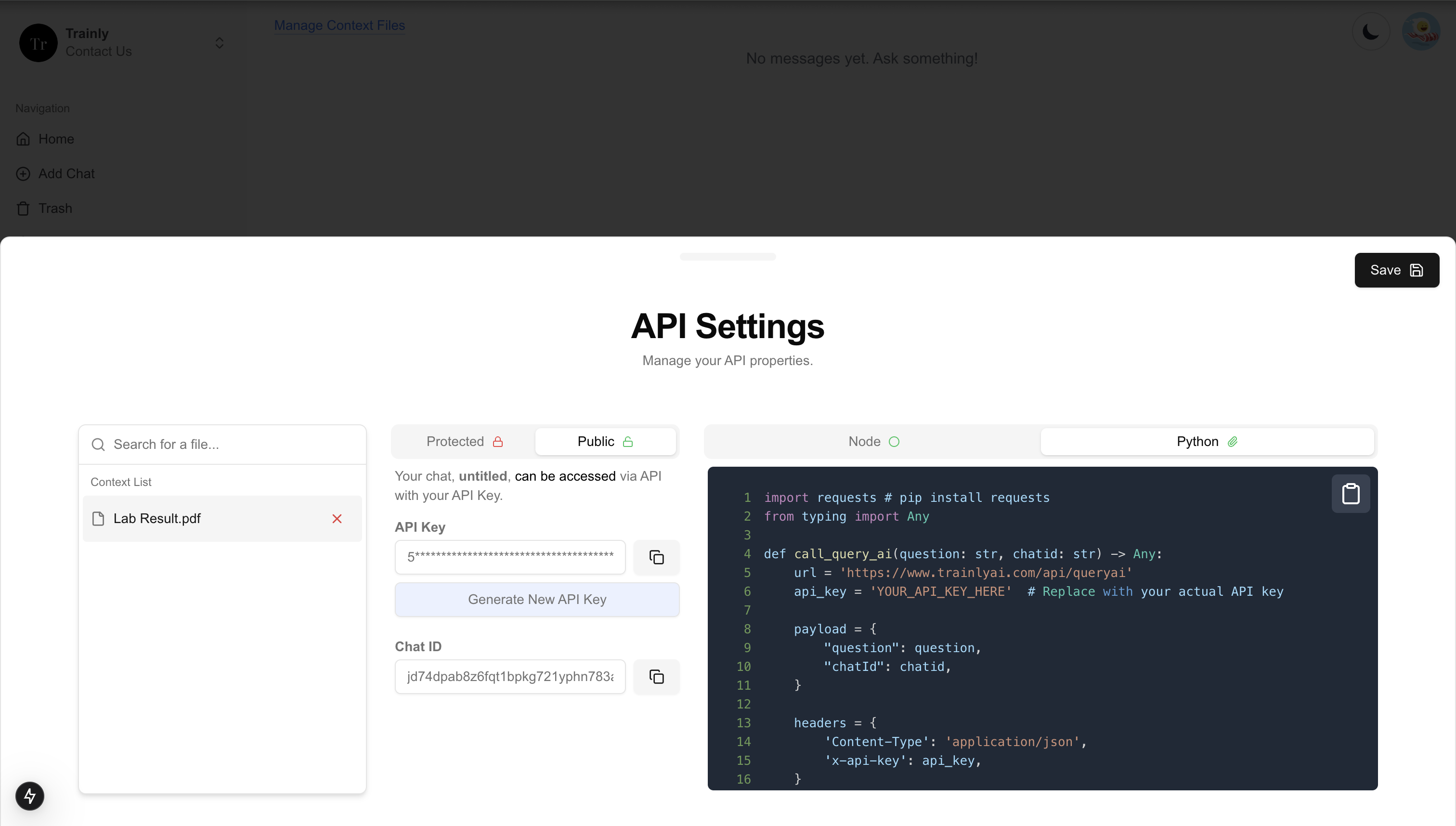Click Add Chat in sidebar
The width and height of the screenshot is (1456, 826).
click(66, 173)
